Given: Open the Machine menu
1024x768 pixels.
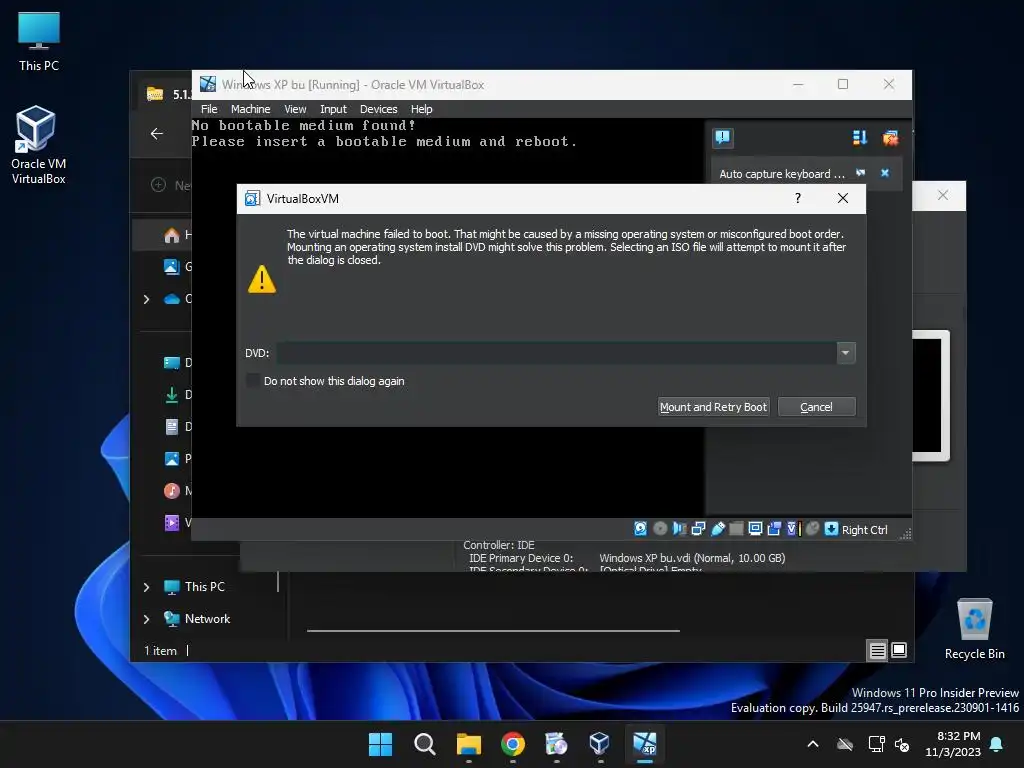Looking at the screenshot, I should [x=250, y=109].
